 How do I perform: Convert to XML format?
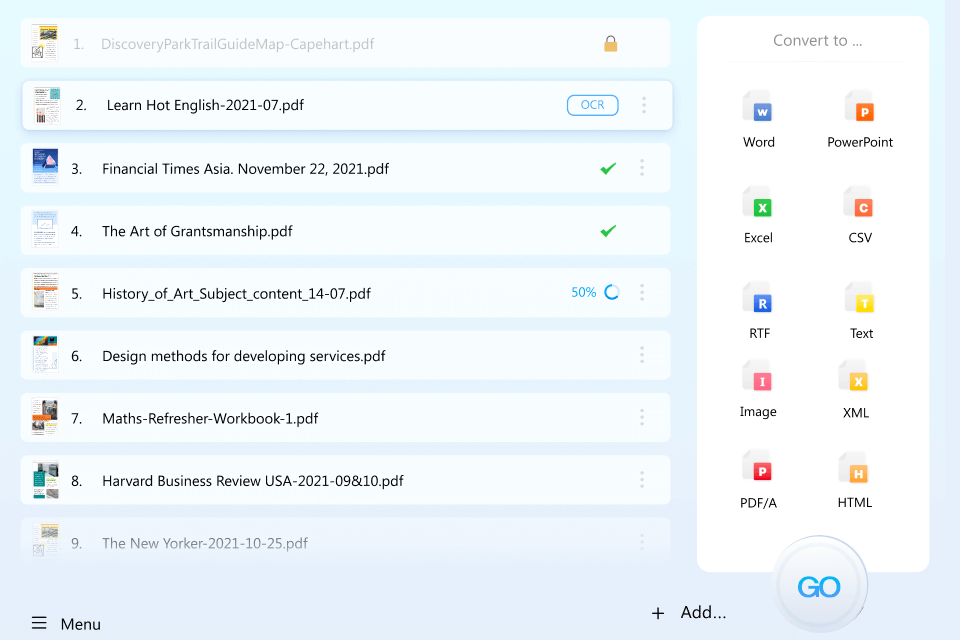(856, 389)
